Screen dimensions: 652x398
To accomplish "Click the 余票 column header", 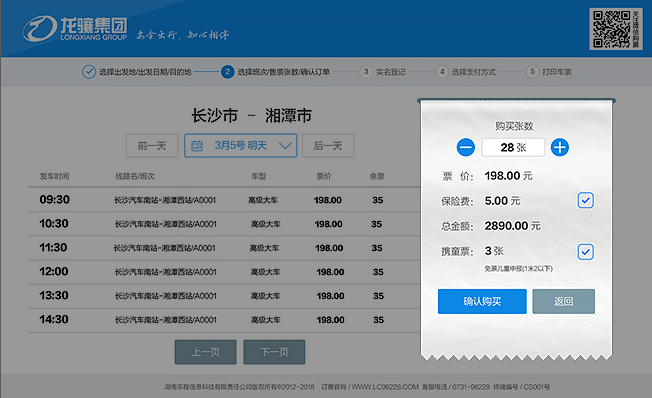I will [x=377, y=176].
